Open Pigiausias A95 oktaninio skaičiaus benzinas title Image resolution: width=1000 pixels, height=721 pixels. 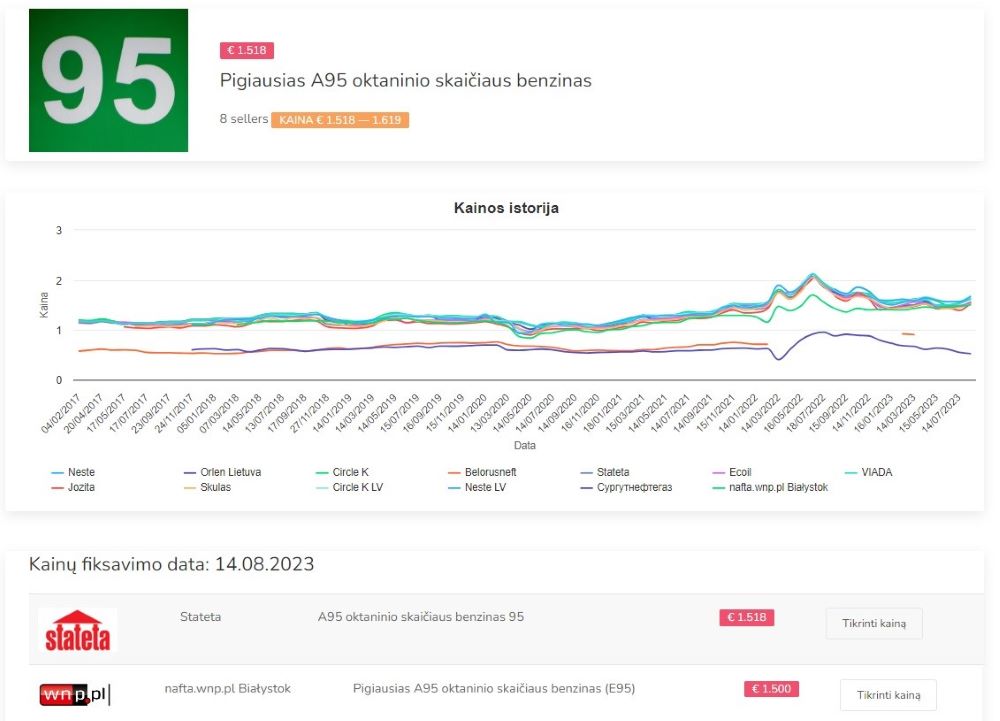pos(405,81)
